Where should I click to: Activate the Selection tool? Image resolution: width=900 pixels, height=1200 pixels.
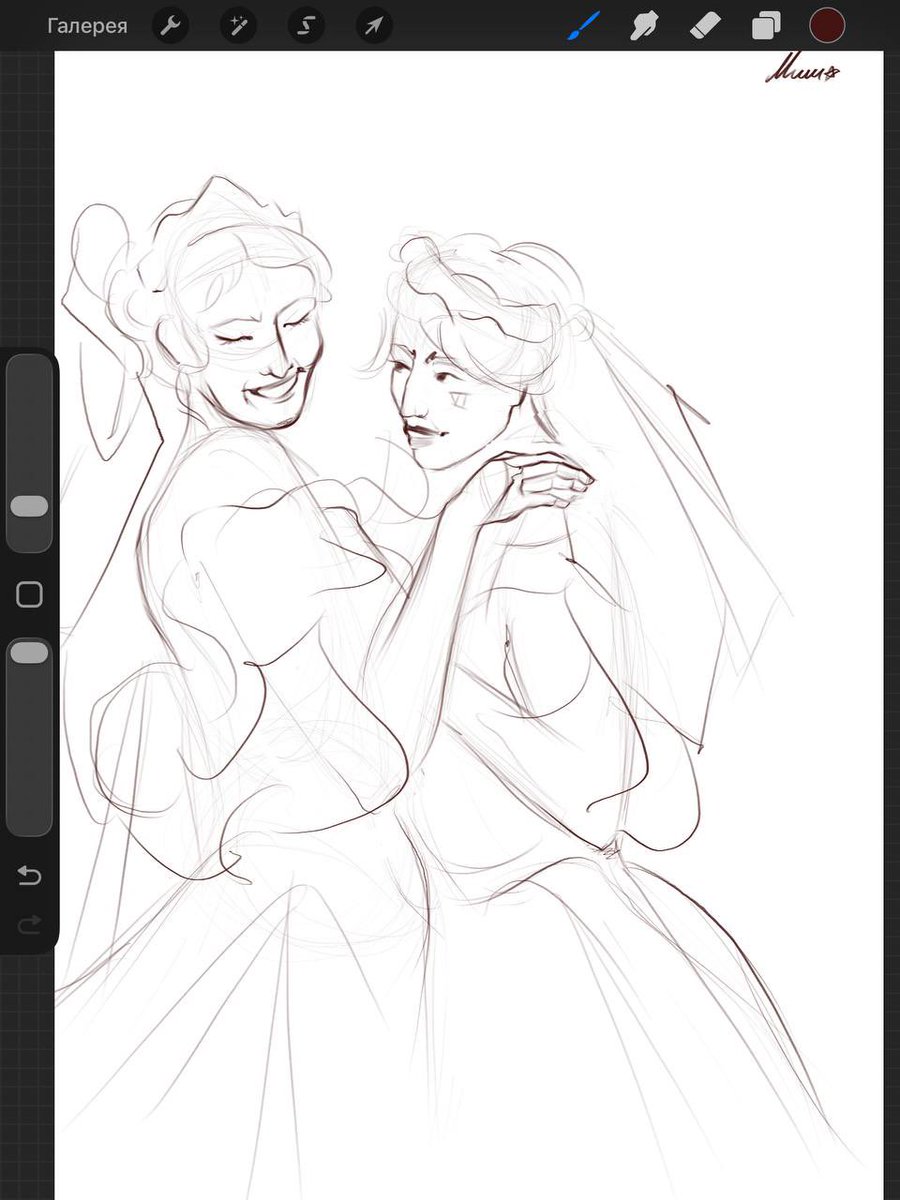(305, 26)
